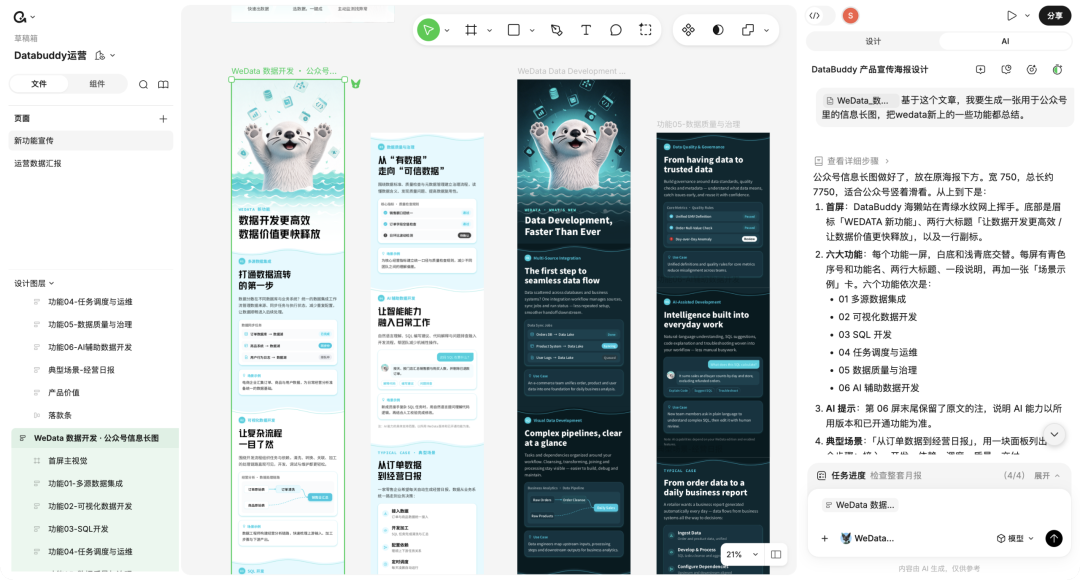Image resolution: width=1080 pixels, height=580 pixels.
Task: Switch to the 文件 tab
Action: click(x=39, y=84)
